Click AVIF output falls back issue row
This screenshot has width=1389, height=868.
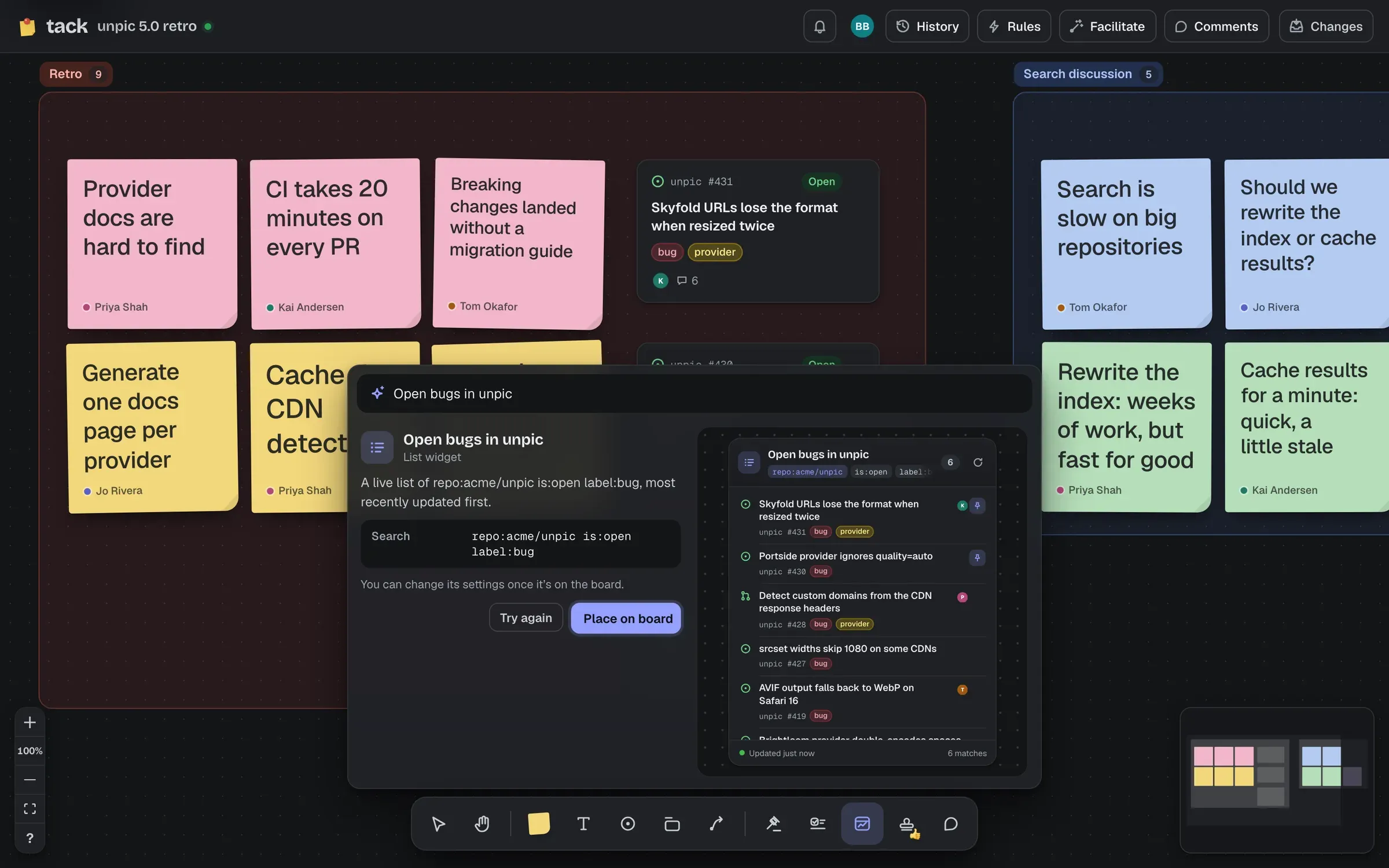pos(862,701)
